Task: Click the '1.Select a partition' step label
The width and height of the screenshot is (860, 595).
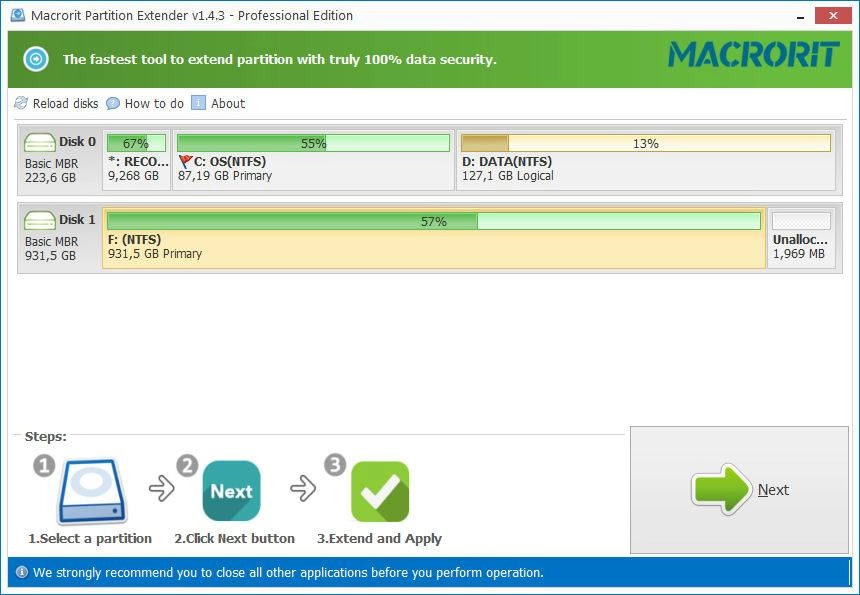Action: pos(90,539)
